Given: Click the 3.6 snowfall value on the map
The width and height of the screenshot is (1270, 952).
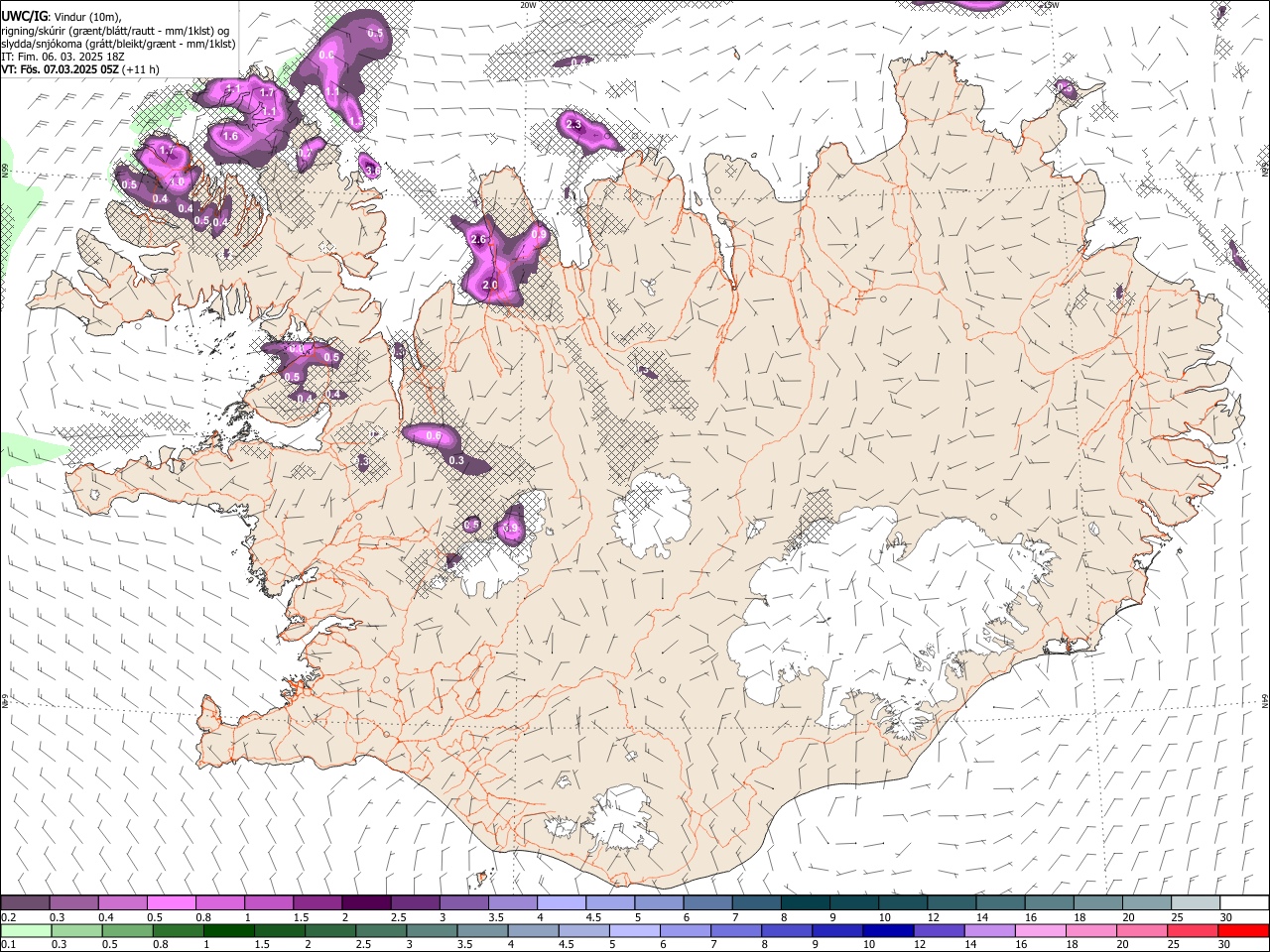Looking at the screenshot, I should click(x=371, y=171).
